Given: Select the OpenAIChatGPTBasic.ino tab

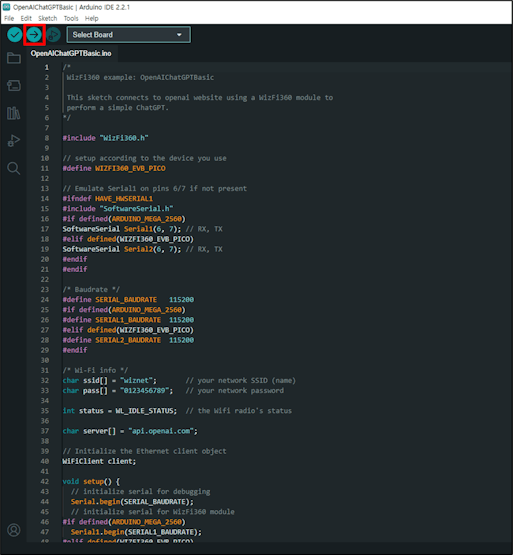Looking at the screenshot, I should click(71, 53).
